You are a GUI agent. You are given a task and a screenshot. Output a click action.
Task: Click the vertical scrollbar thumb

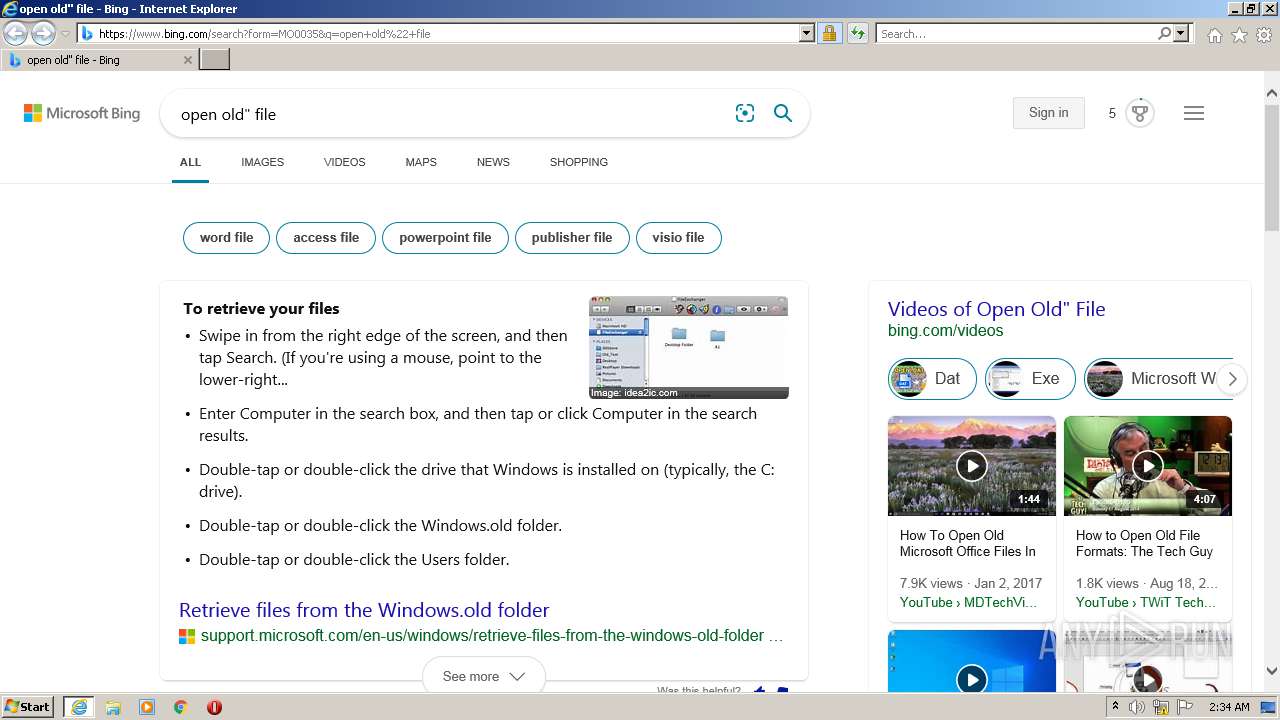[x=1271, y=167]
